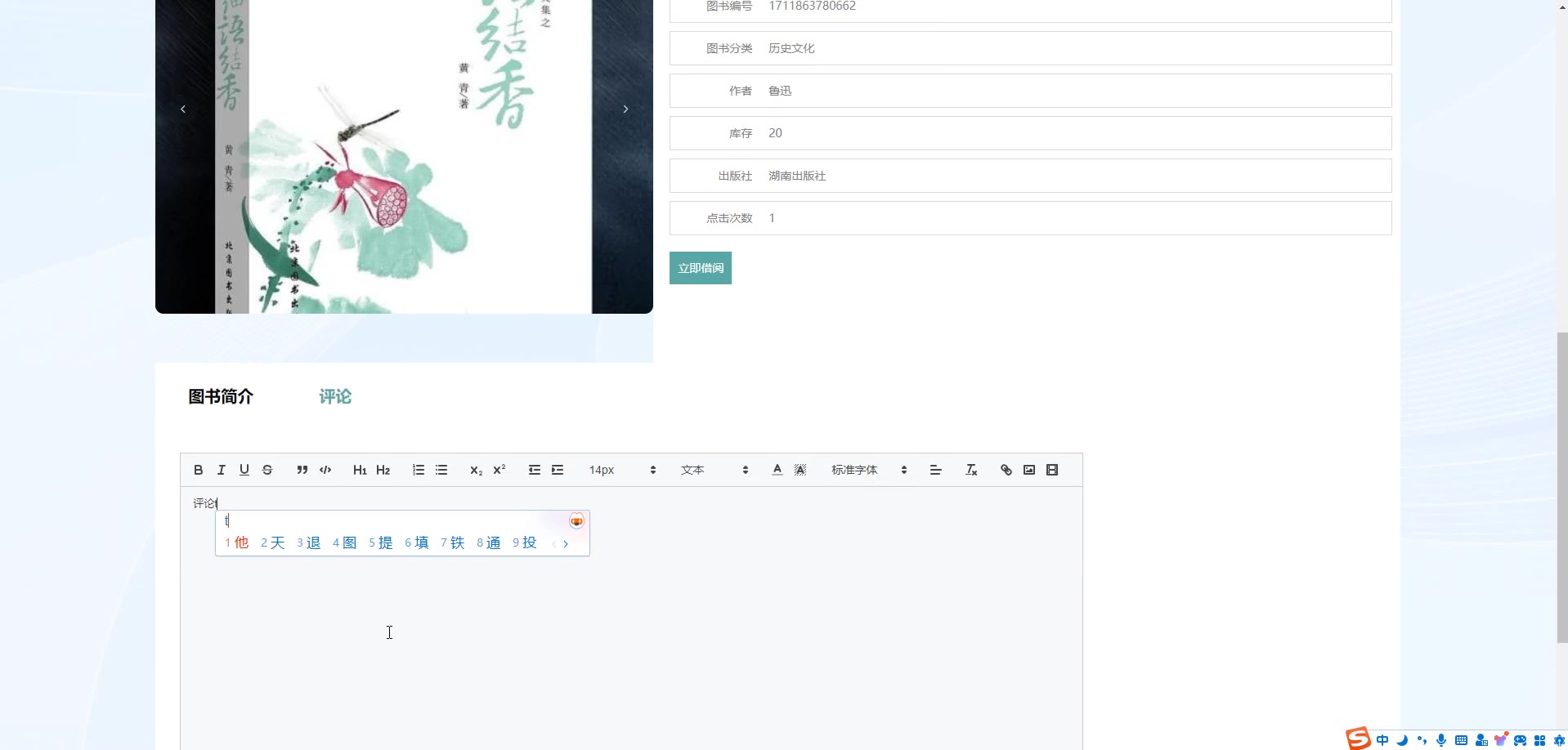
Task: Choose IME candidate 5 提
Action: (380, 542)
